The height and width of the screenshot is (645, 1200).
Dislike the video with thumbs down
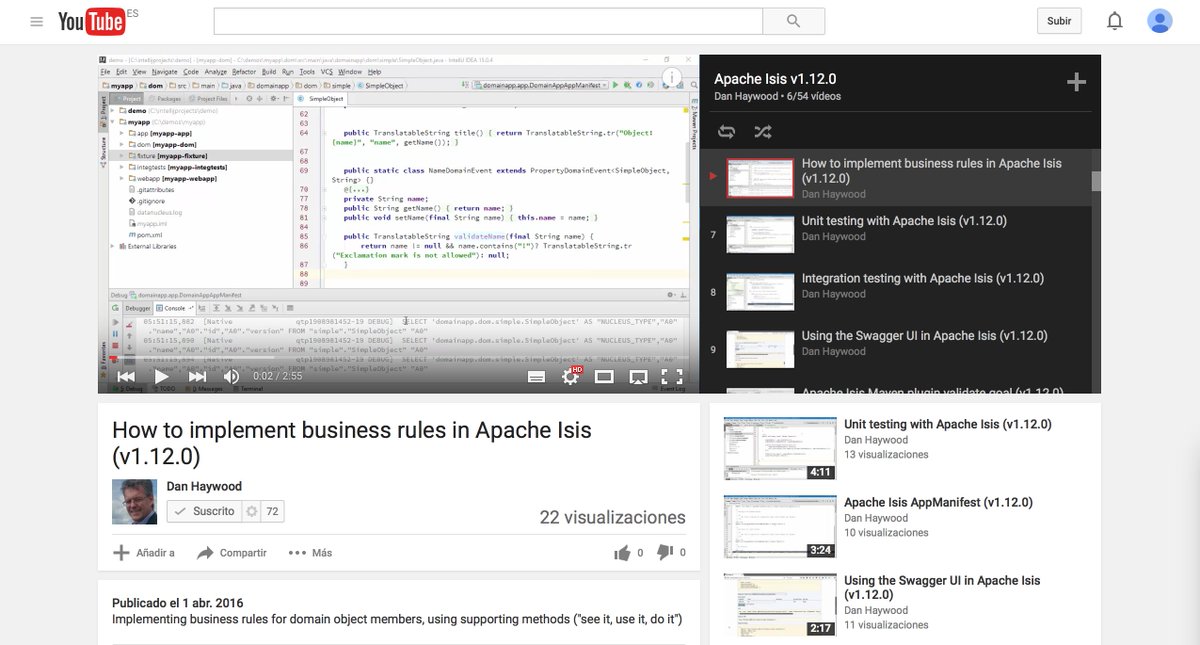pos(666,552)
